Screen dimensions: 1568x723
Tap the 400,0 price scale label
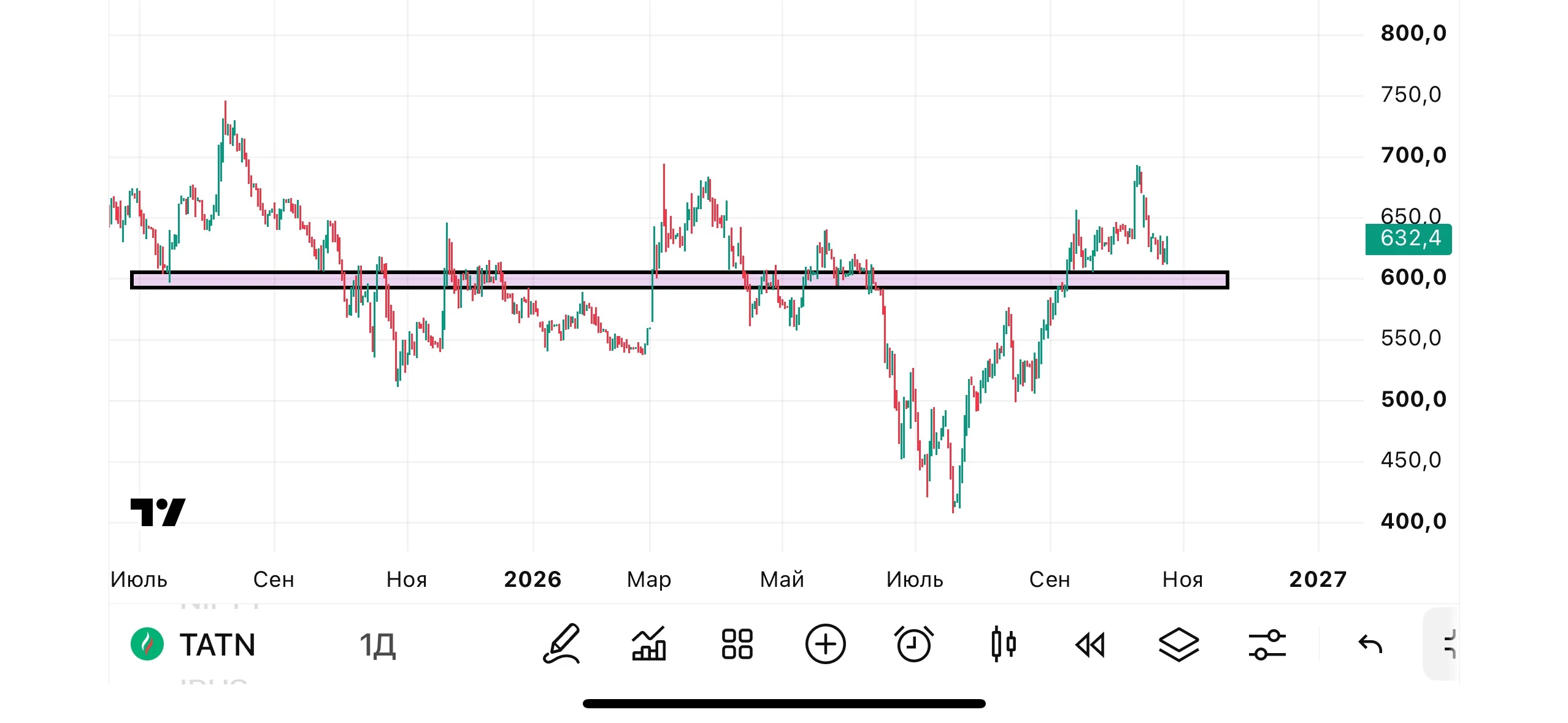click(x=1413, y=521)
